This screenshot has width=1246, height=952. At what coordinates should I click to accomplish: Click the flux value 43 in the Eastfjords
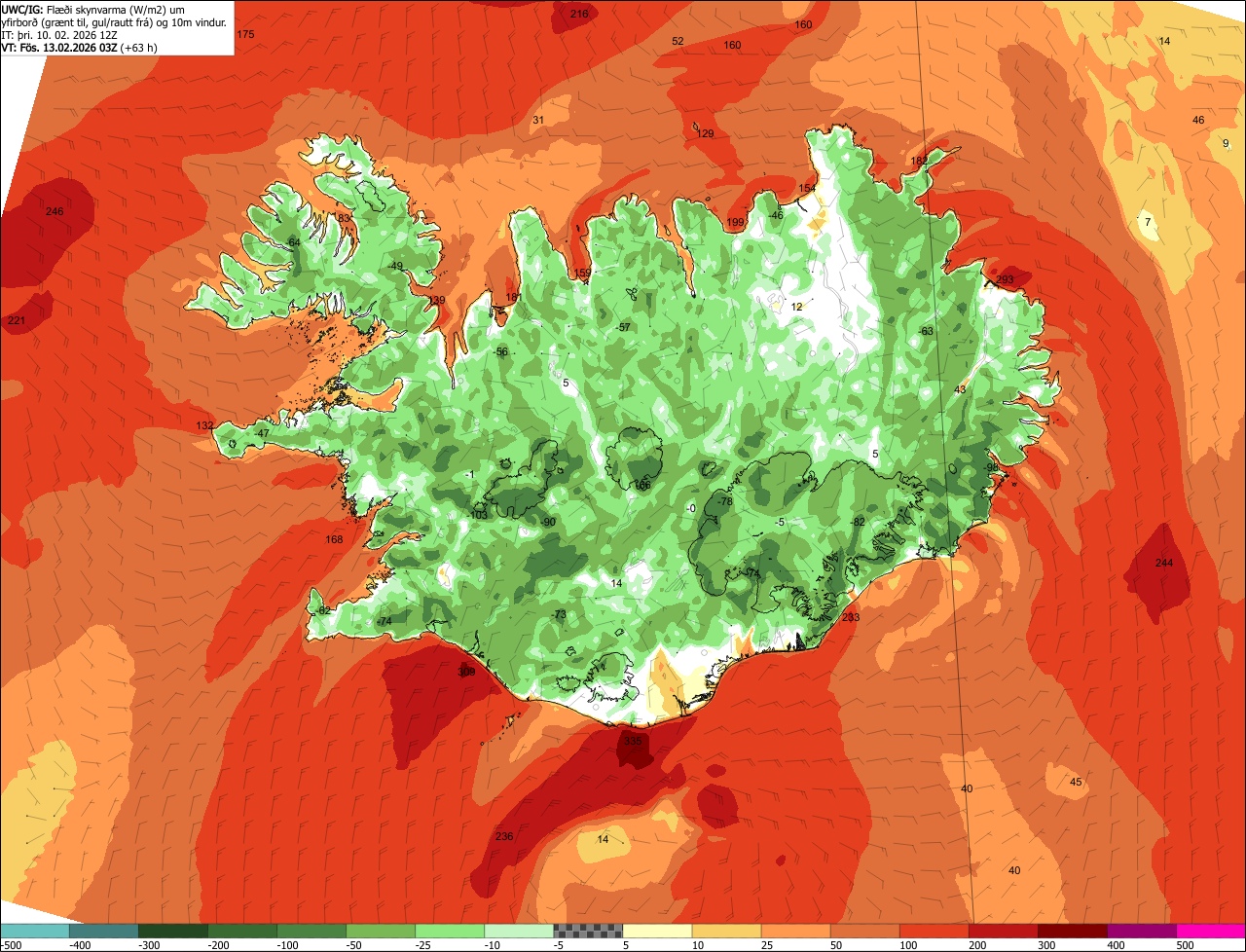coord(960,389)
